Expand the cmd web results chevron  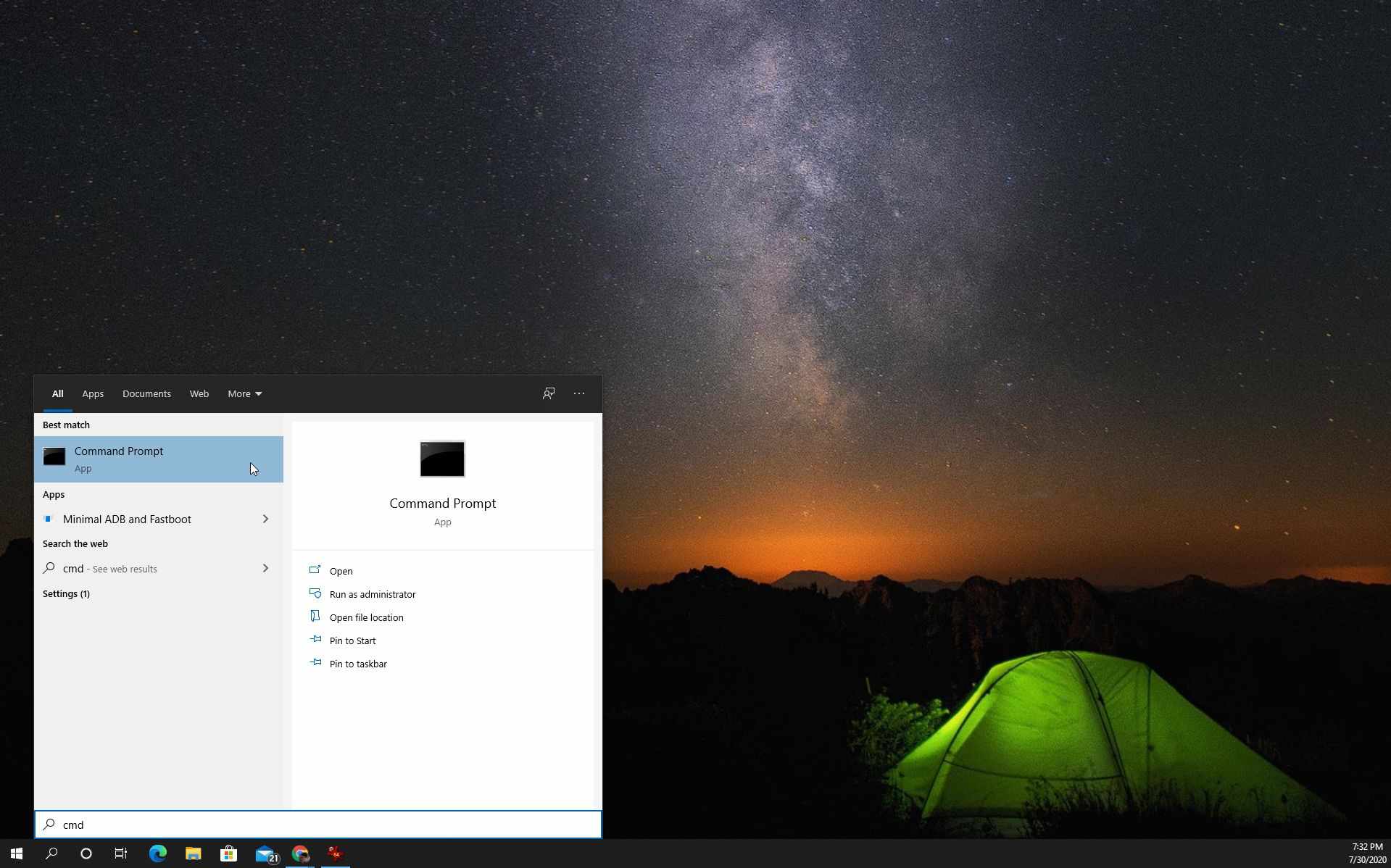pyautogui.click(x=265, y=568)
